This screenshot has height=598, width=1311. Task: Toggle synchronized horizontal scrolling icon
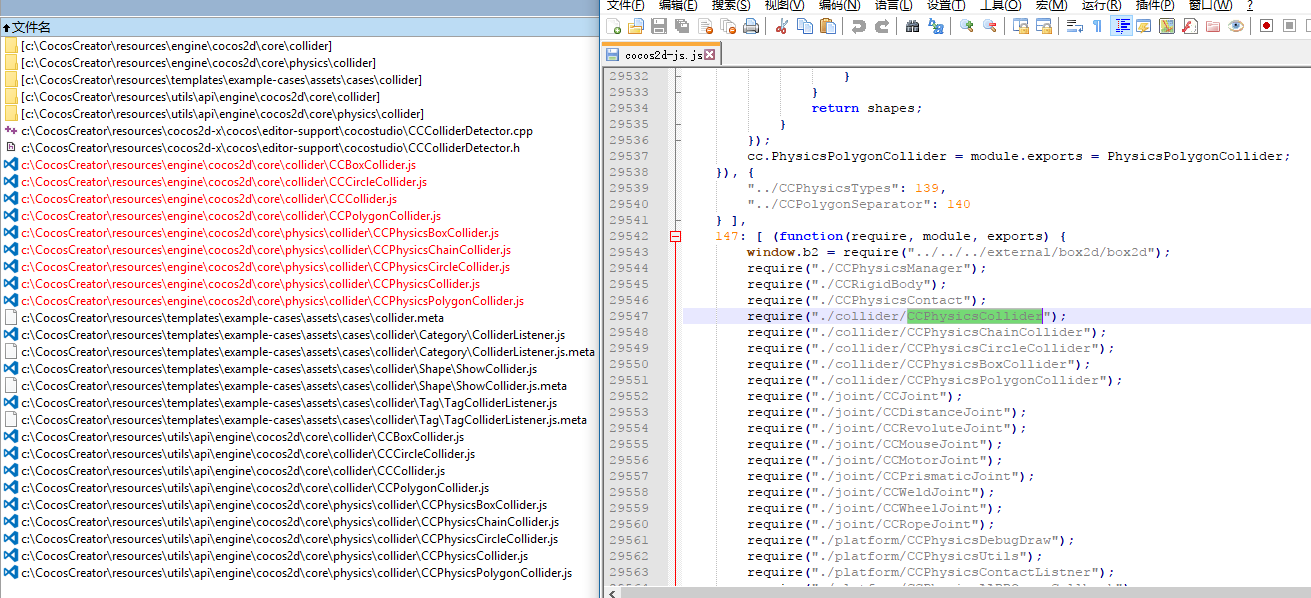tap(1043, 26)
